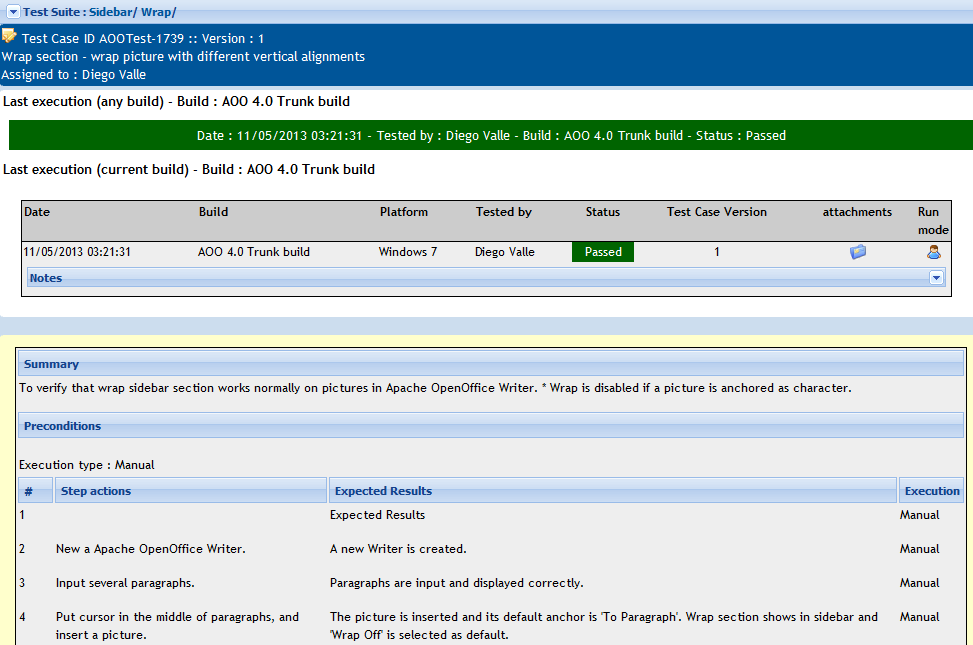Click the AOO 4.0 Trunk build cell
The height and width of the screenshot is (645, 973).
pyautogui.click(x=254, y=252)
